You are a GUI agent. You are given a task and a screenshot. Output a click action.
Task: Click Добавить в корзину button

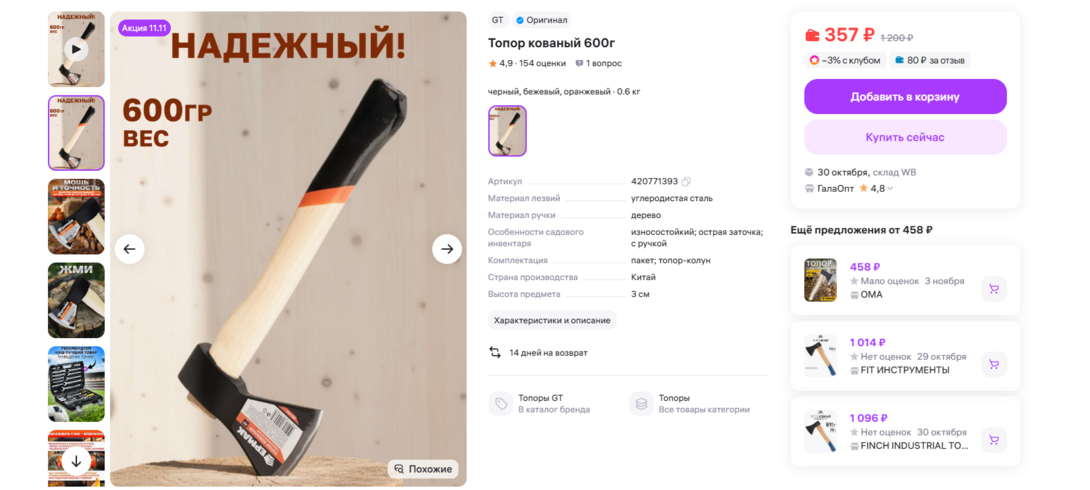tap(905, 97)
